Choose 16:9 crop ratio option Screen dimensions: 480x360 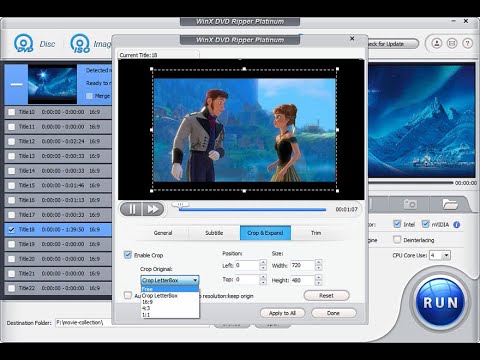(170, 302)
